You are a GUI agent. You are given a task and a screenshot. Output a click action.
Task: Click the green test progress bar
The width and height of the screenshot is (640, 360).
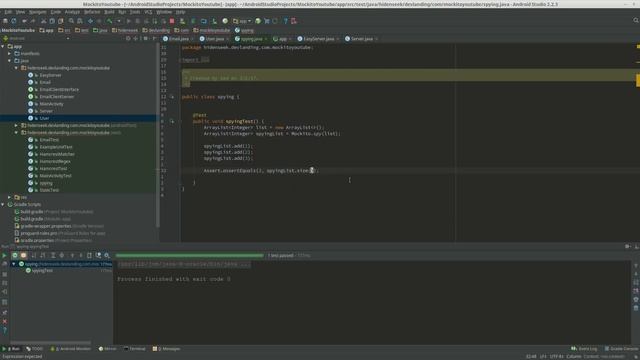[189, 256]
